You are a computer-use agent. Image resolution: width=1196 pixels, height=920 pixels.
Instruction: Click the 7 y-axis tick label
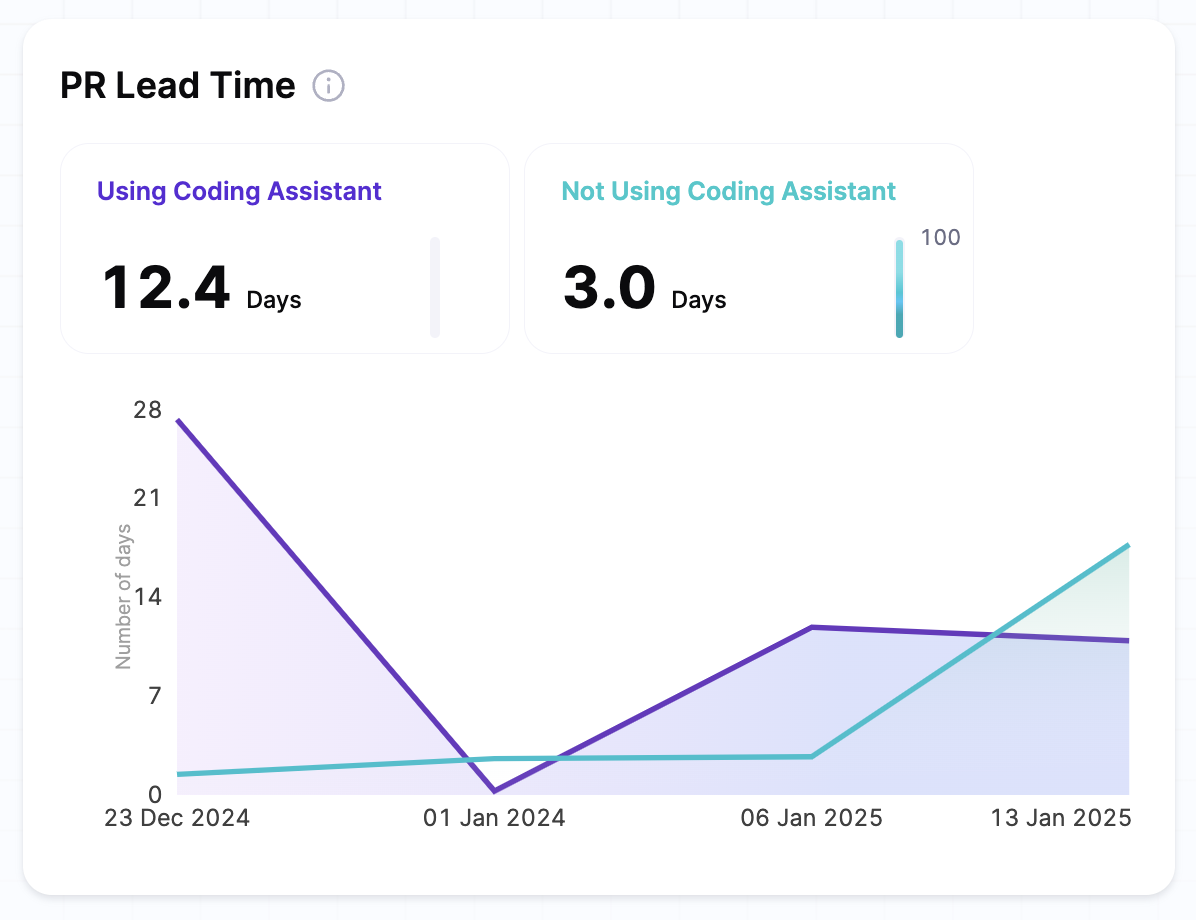pyautogui.click(x=154, y=695)
